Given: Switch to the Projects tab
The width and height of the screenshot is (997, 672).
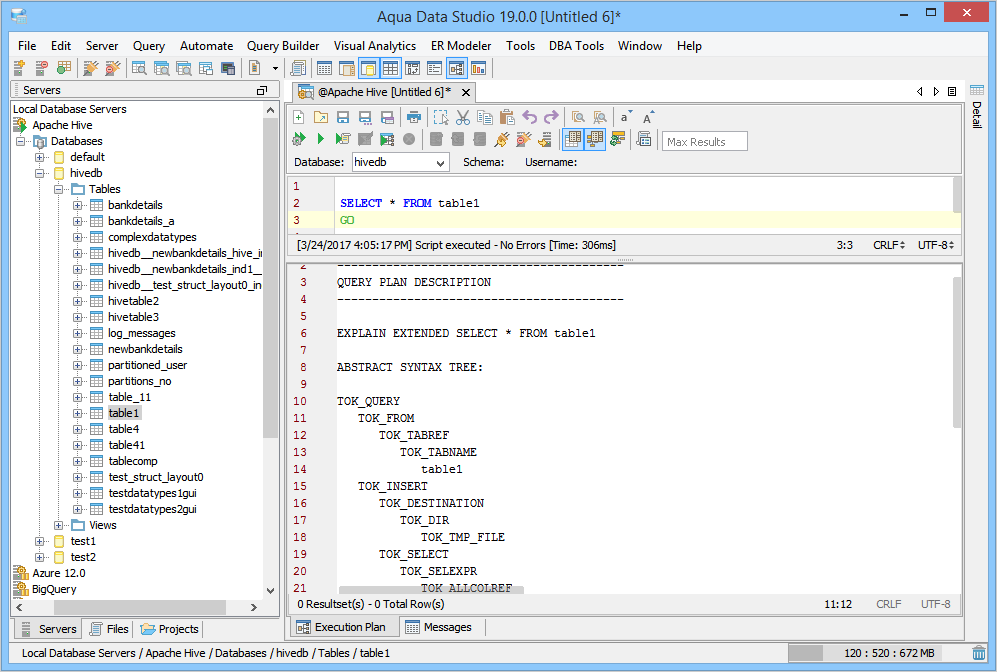Looking at the screenshot, I should [170, 629].
